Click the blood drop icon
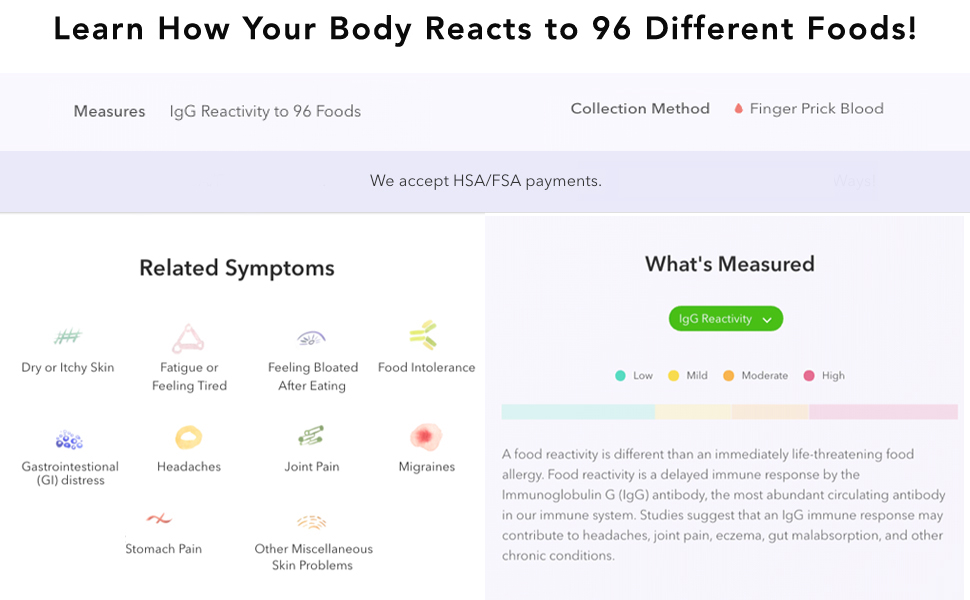 [739, 109]
